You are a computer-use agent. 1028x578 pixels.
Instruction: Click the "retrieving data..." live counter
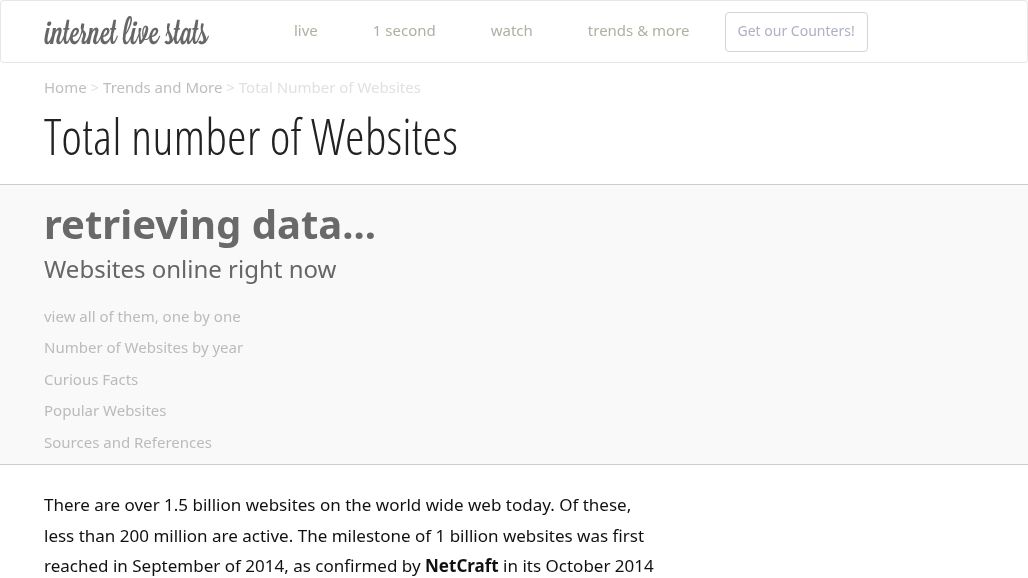[x=210, y=223]
